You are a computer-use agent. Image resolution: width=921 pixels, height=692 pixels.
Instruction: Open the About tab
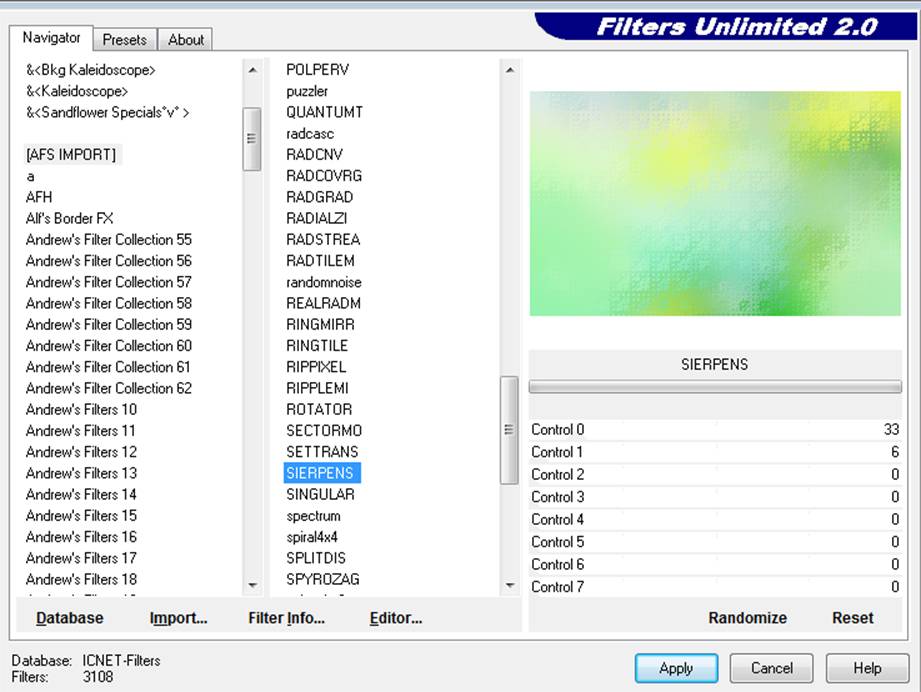tap(185, 40)
